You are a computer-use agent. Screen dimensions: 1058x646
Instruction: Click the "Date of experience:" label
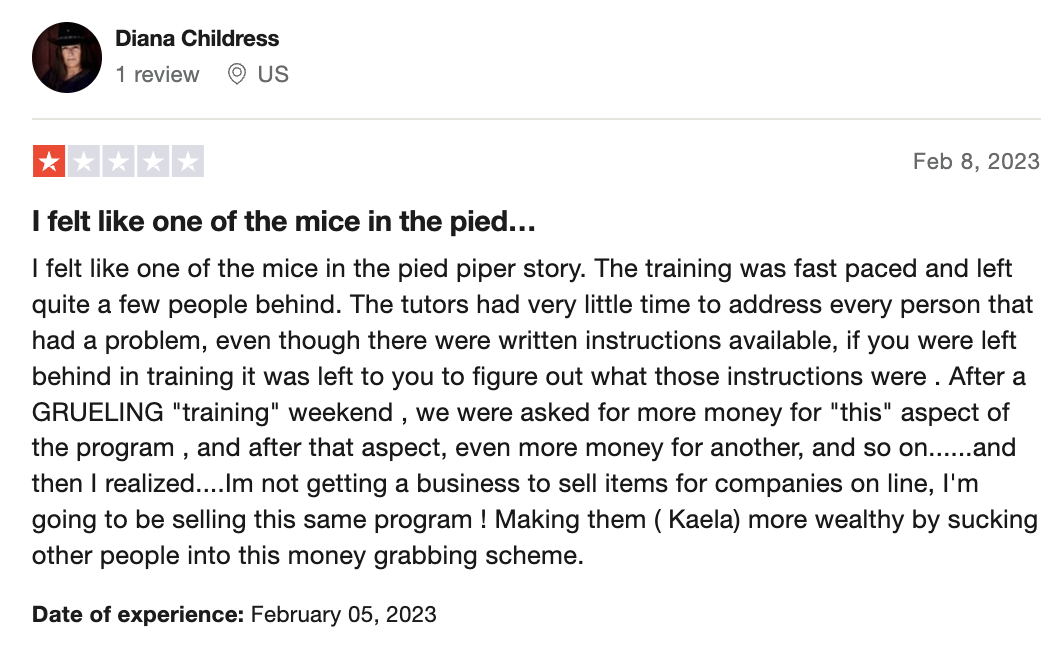pyautogui.click(x=138, y=614)
